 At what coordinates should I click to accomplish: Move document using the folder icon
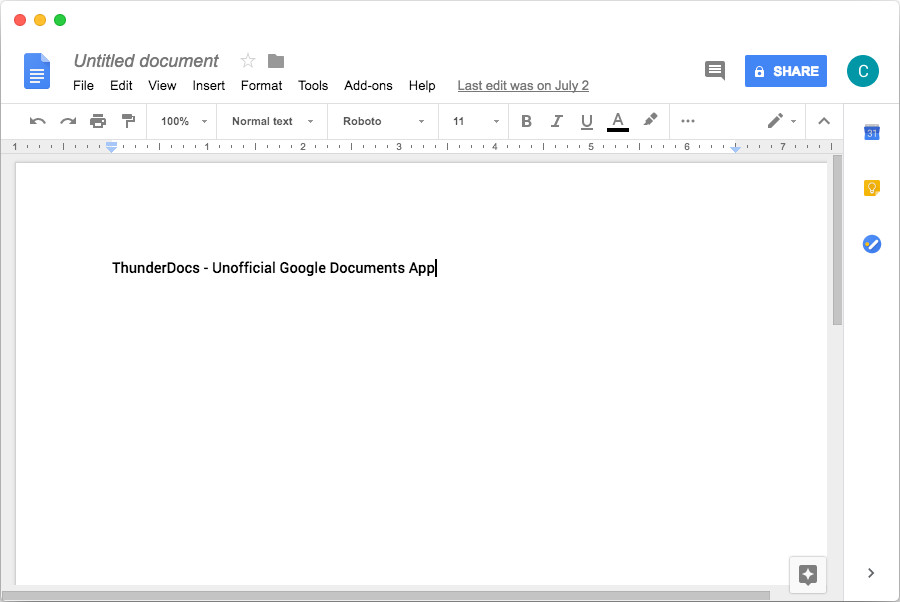(x=276, y=60)
